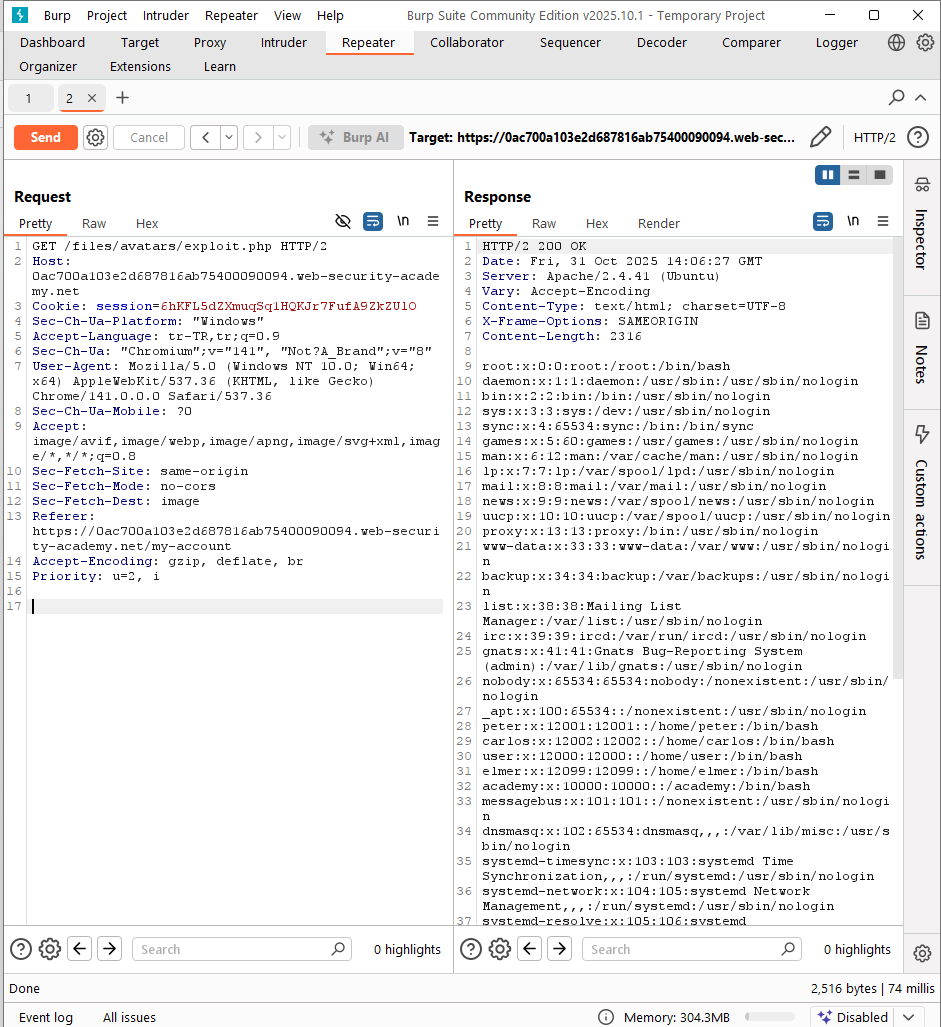Open the top-right settings gear icon
The width and height of the screenshot is (941, 1027).
pyautogui.click(x=925, y=43)
